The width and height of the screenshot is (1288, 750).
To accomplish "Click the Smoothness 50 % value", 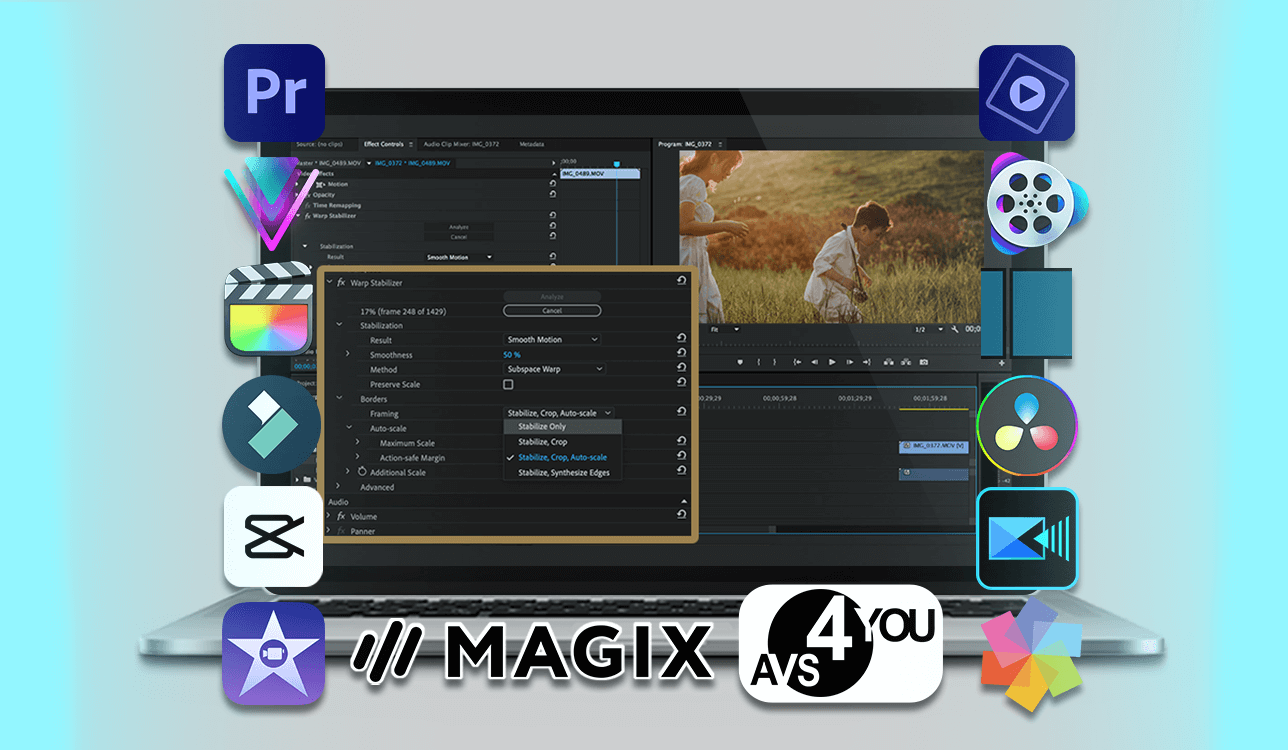I will [512, 355].
